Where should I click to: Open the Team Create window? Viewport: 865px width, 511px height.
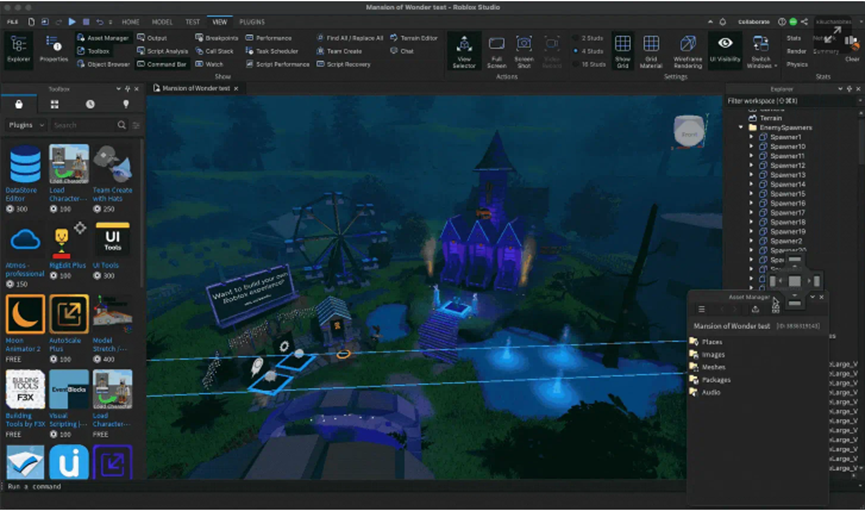coord(339,51)
